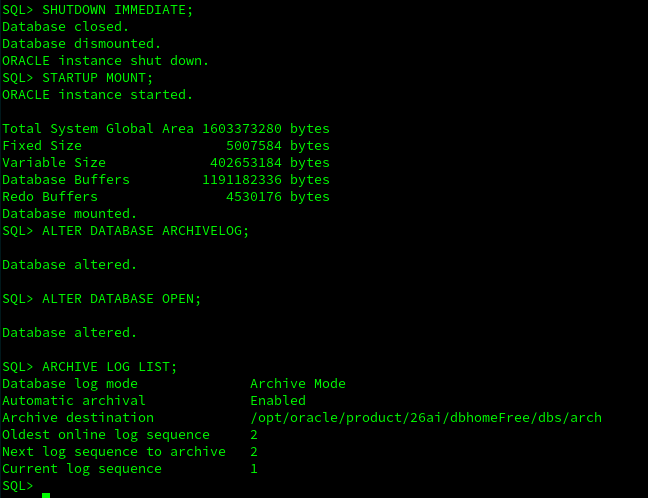
Task: Click the Automatic archival Enabled value
Action: [278, 400]
